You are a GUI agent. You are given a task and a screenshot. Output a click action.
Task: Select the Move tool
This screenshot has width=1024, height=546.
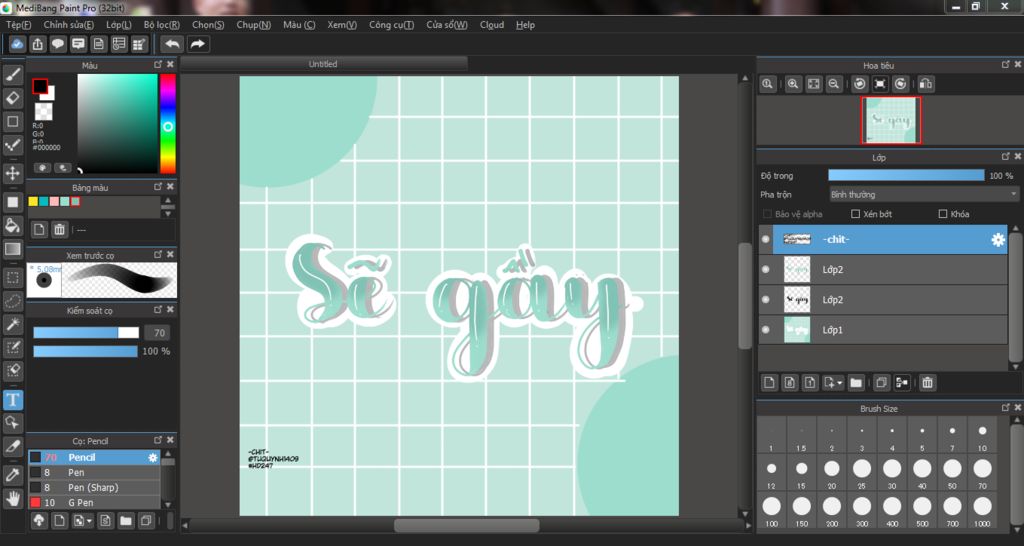[x=13, y=173]
